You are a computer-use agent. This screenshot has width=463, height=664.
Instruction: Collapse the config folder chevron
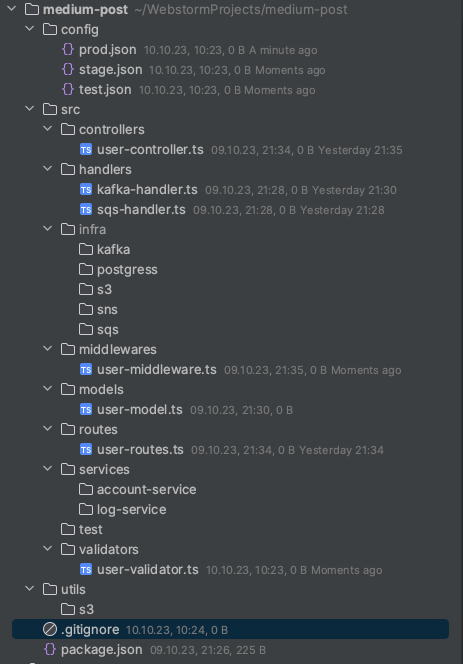pyautogui.click(x=30, y=29)
